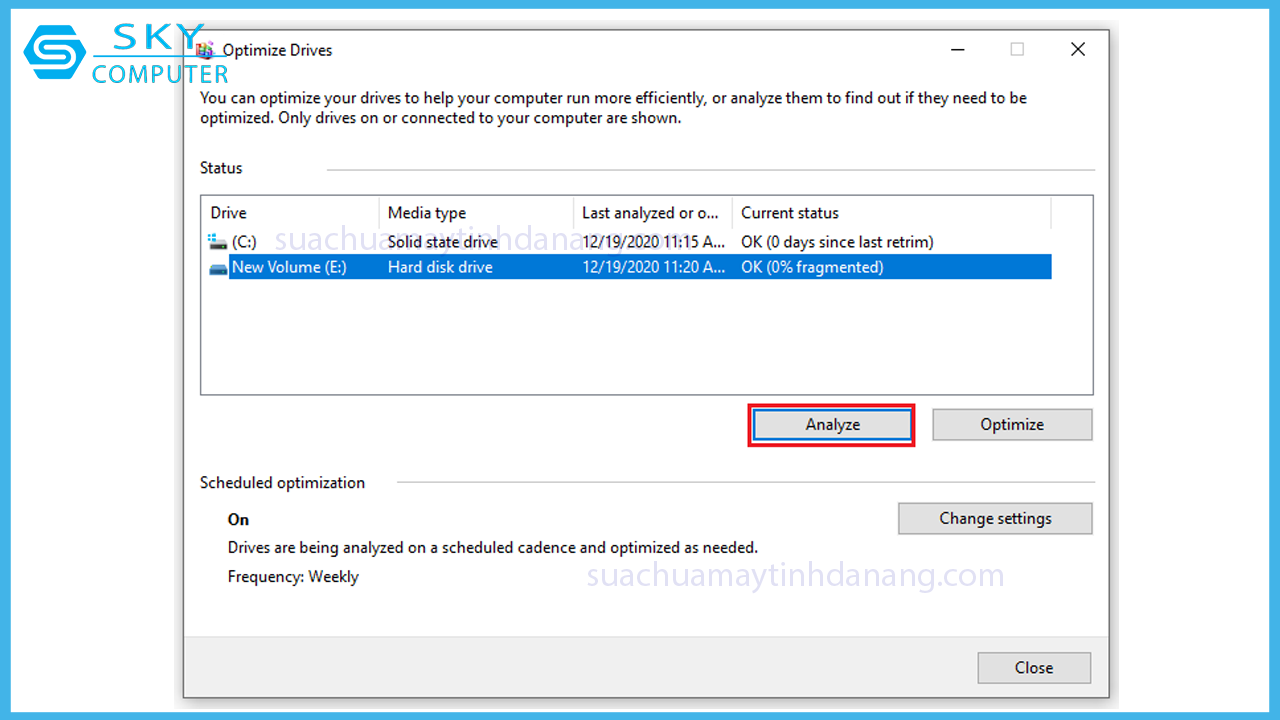Viewport: 1280px width, 720px height.
Task: Click the Close button at the bottom
Action: [x=1034, y=668]
